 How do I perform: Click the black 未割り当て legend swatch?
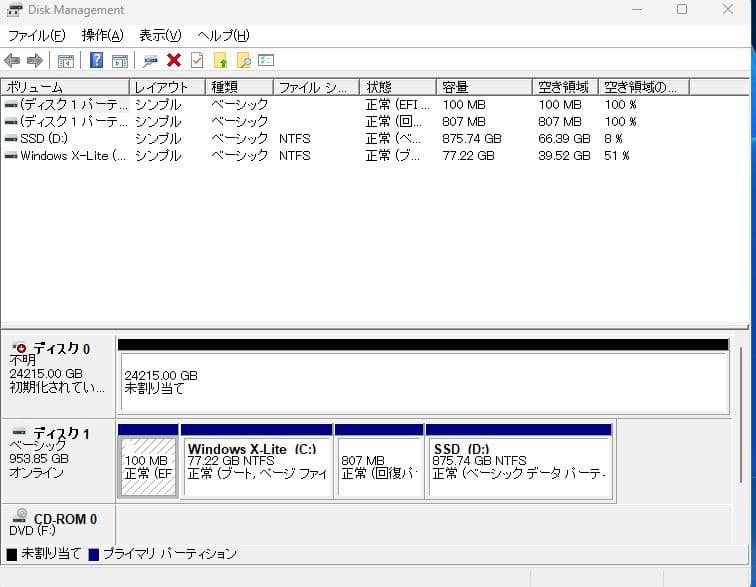pyautogui.click(x=12, y=555)
